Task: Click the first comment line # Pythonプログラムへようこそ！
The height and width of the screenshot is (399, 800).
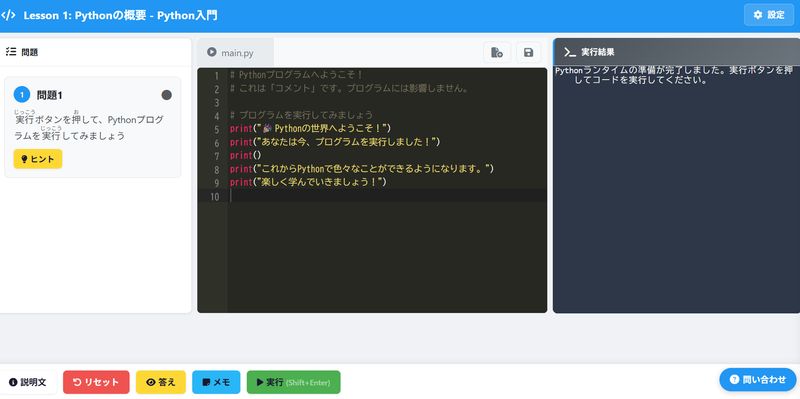Action: point(296,75)
